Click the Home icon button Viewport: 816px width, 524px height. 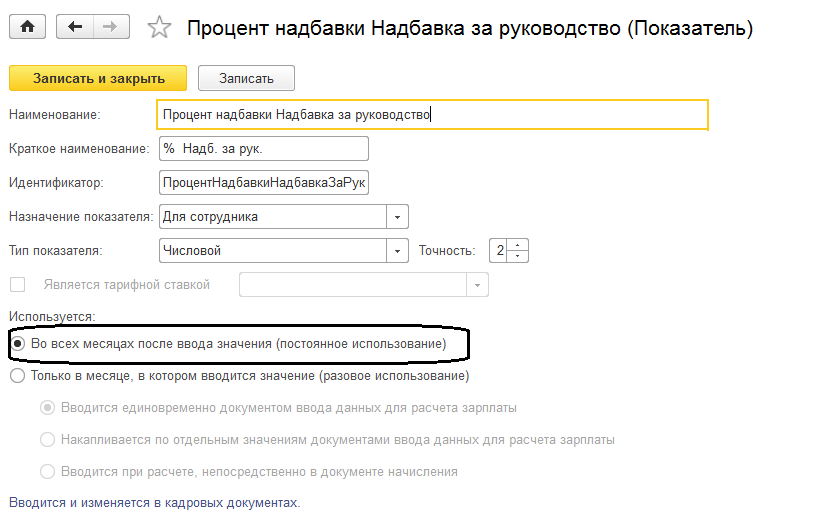[27, 27]
